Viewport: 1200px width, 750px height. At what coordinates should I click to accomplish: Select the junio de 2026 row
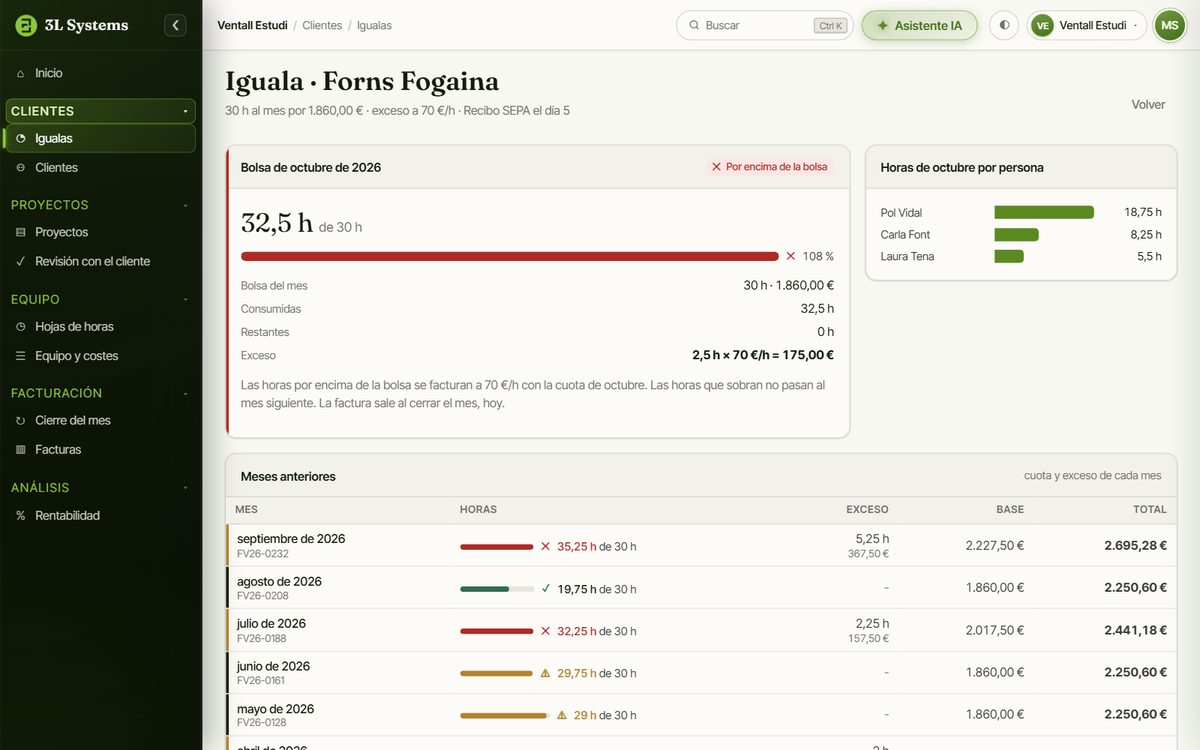[702, 673]
